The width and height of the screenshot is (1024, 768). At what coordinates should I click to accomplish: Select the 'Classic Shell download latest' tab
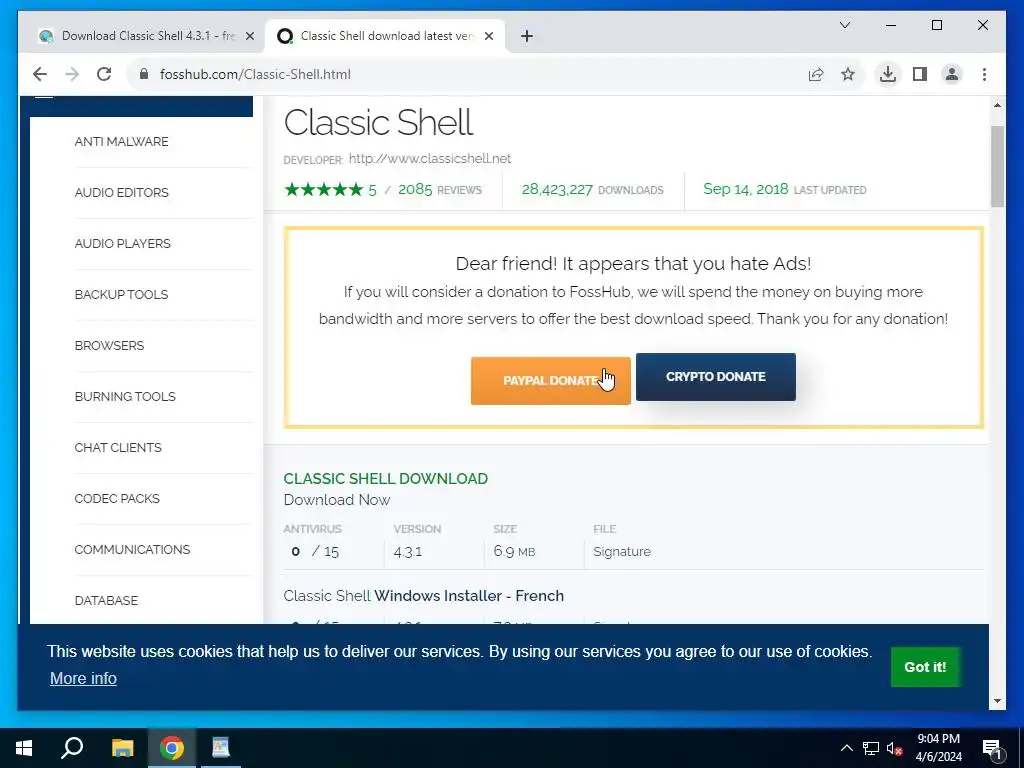[385, 37]
